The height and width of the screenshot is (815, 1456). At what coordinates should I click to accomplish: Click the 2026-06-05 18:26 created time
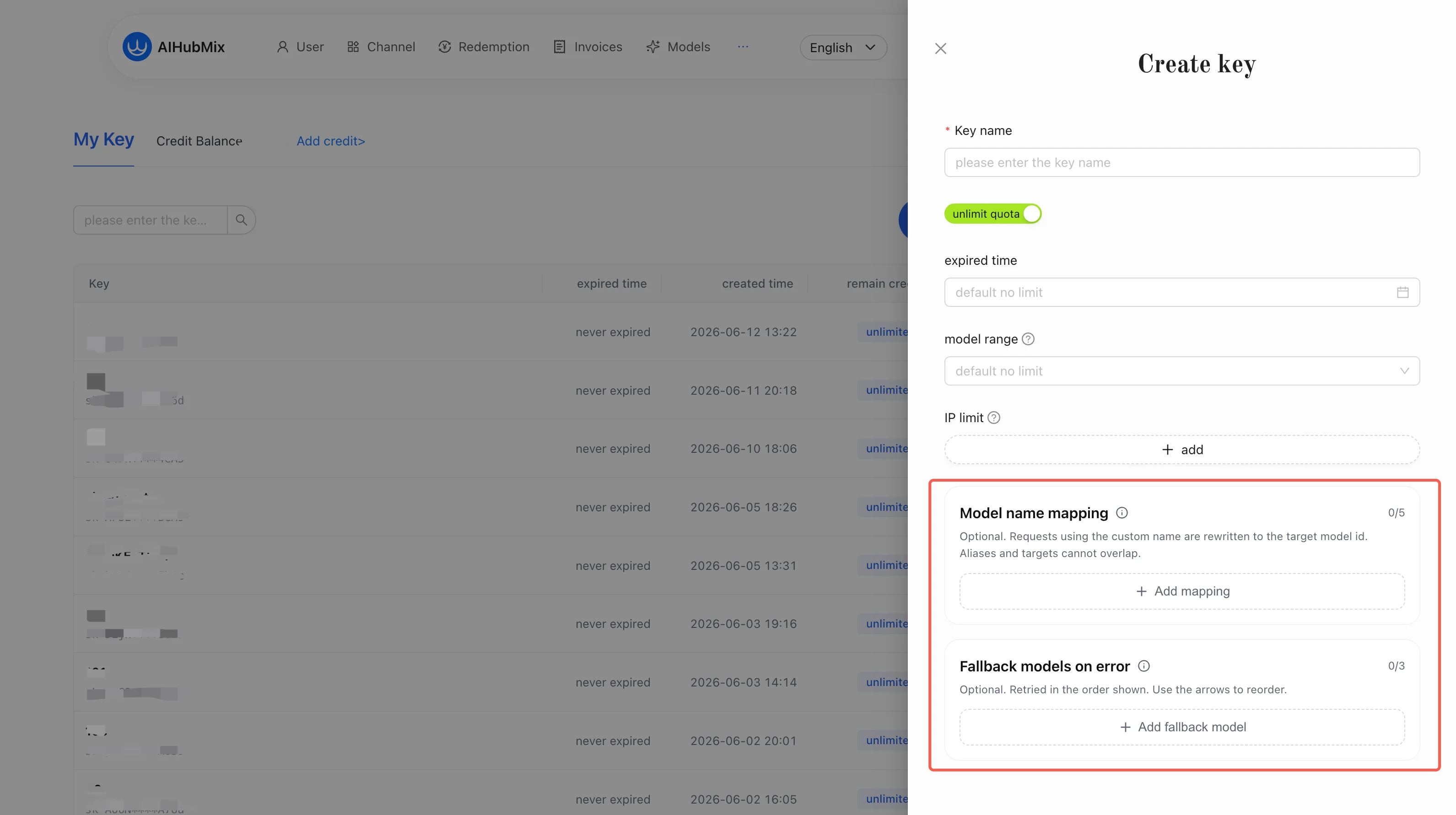point(743,507)
